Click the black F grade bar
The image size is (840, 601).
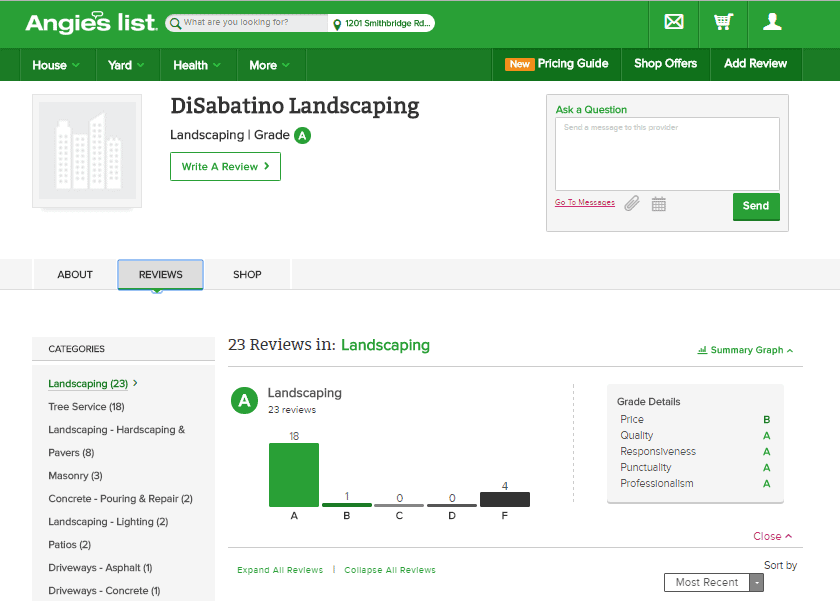[505, 499]
